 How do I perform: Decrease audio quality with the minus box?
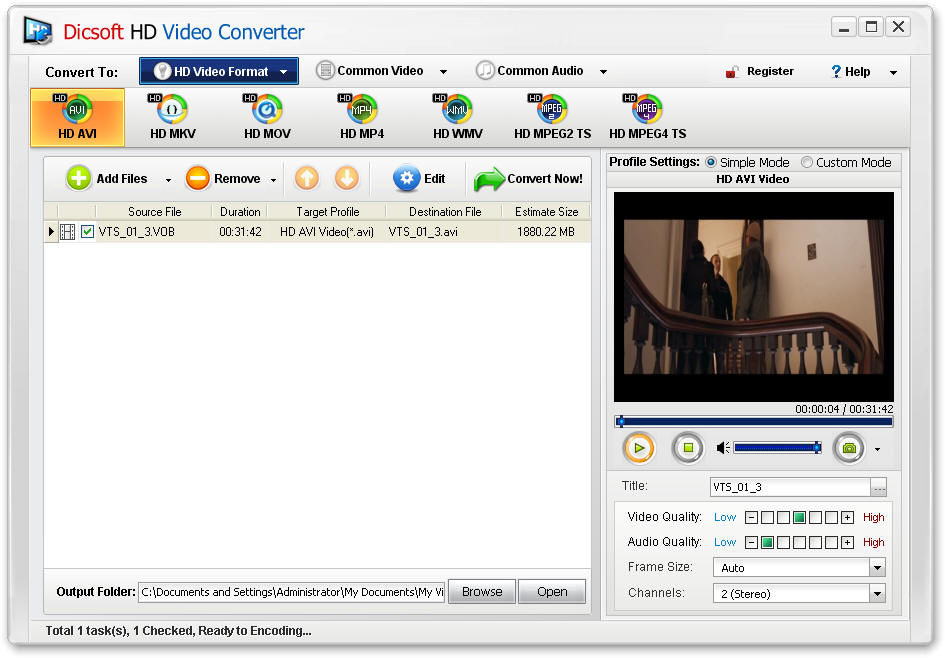751,542
